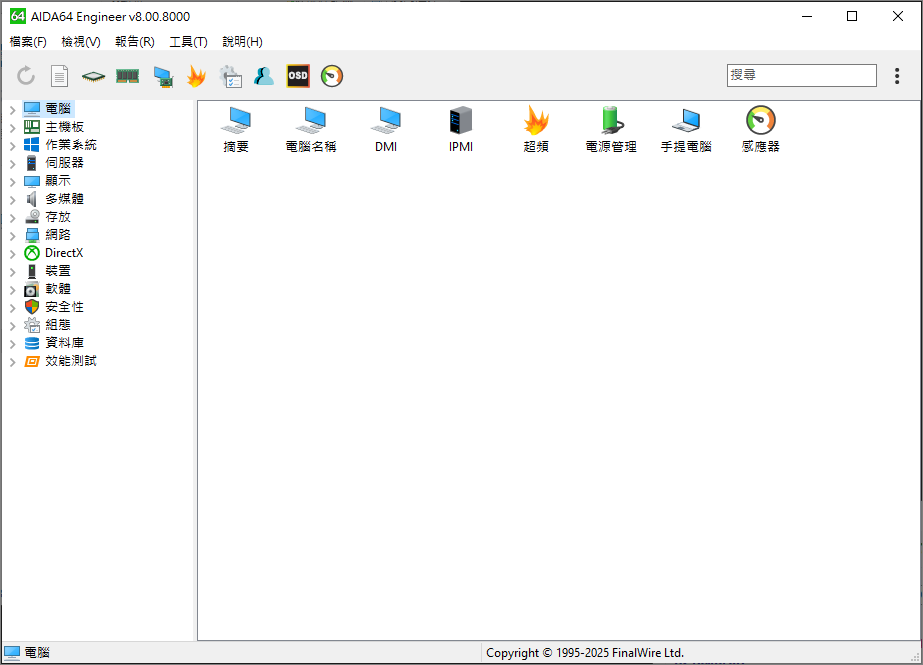Open the 檔案(F) menu

(28, 42)
